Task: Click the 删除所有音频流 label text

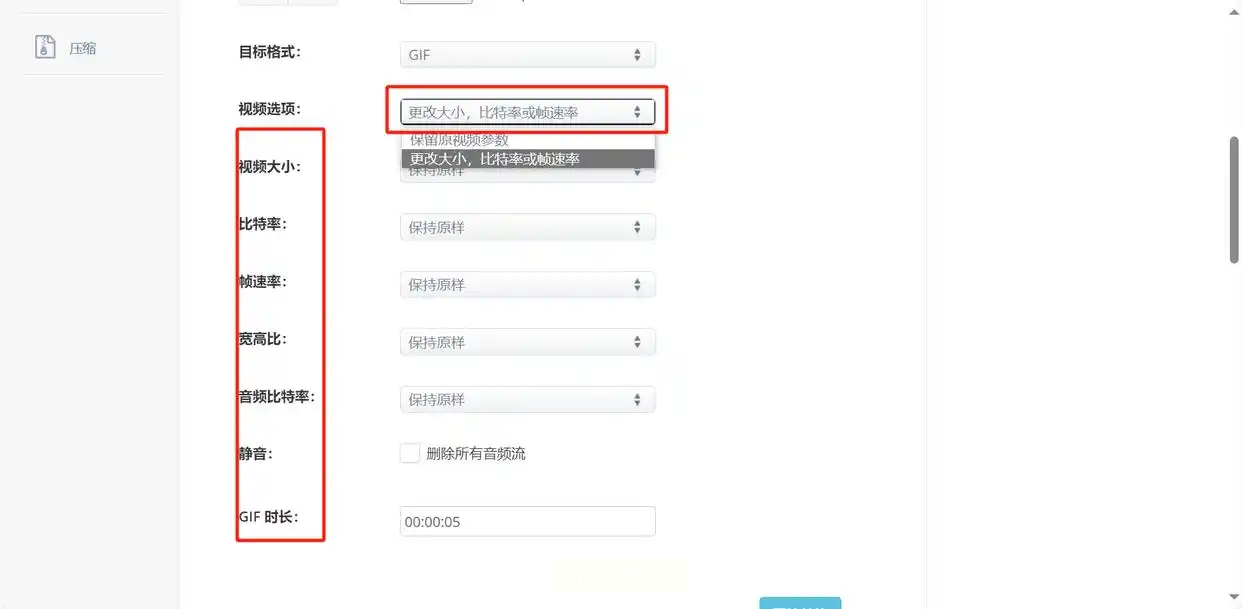Action: tap(476, 453)
